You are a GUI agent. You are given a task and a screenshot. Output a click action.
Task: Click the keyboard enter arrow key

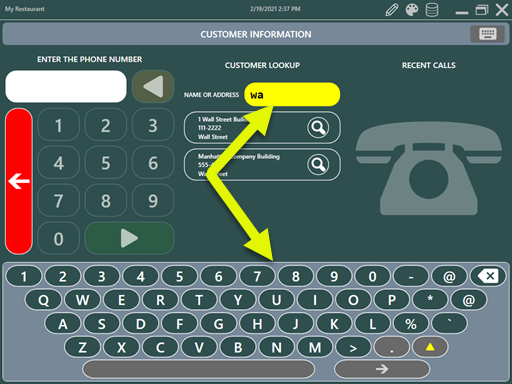coord(382,369)
